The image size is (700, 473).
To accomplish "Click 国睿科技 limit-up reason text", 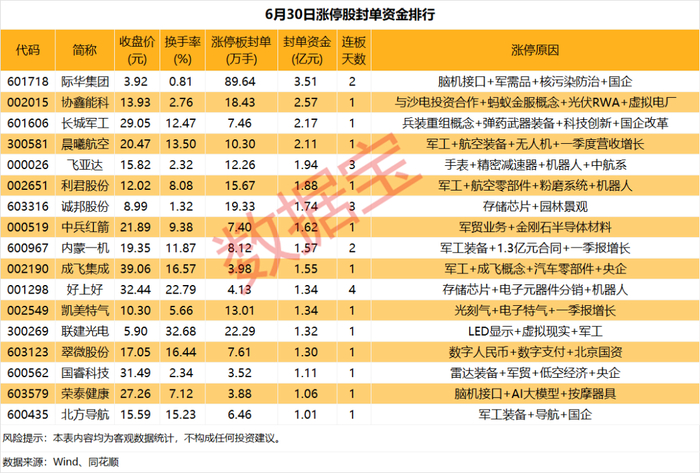I will click(x=535, y=373).
